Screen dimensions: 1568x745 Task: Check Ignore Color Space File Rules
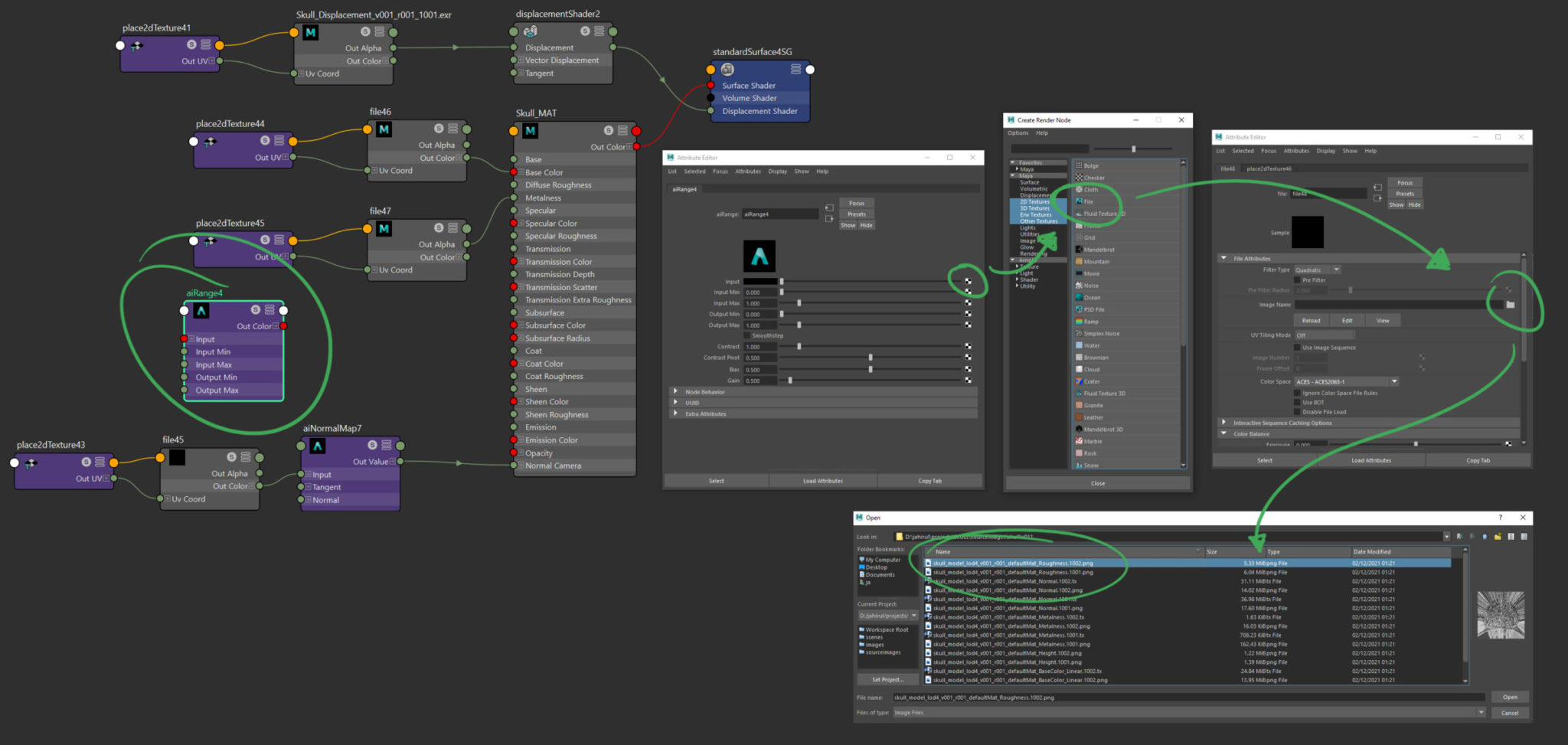click(x=1297, y=393)
